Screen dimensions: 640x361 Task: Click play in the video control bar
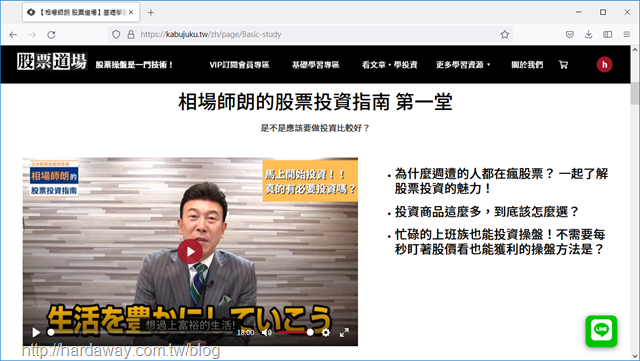pyautogui.click(x=36, y=333)
